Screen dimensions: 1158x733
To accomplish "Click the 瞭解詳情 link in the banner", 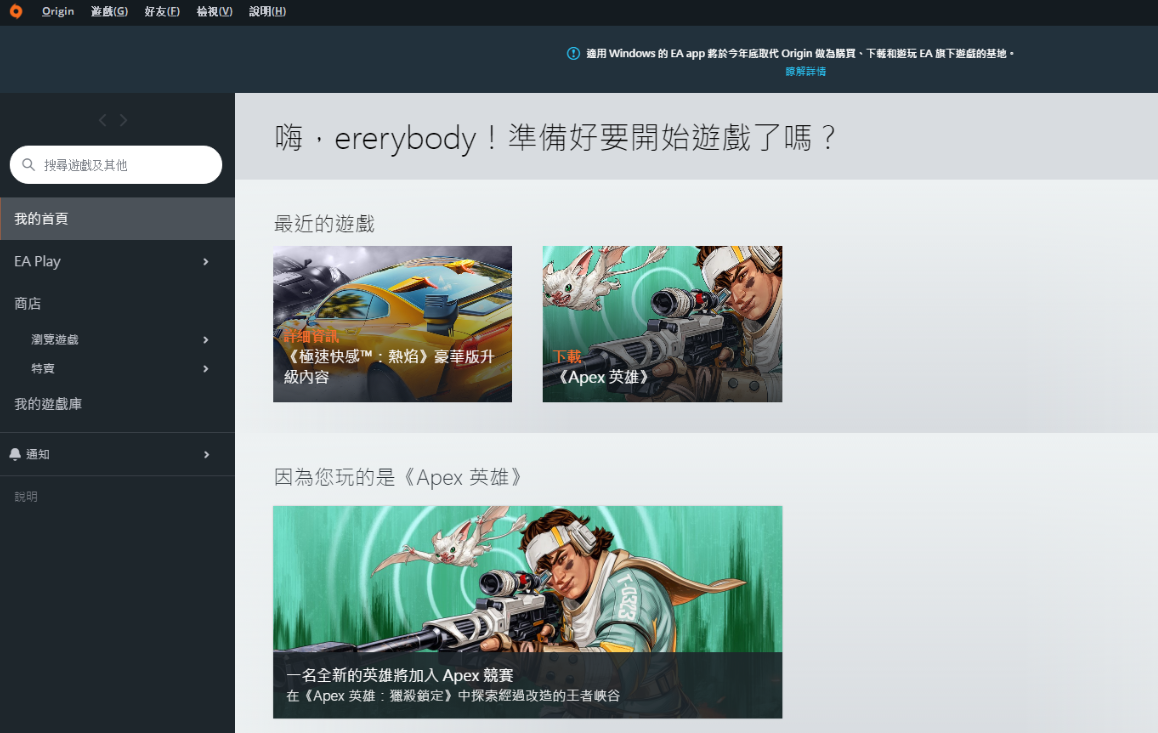I will [805, 71].
